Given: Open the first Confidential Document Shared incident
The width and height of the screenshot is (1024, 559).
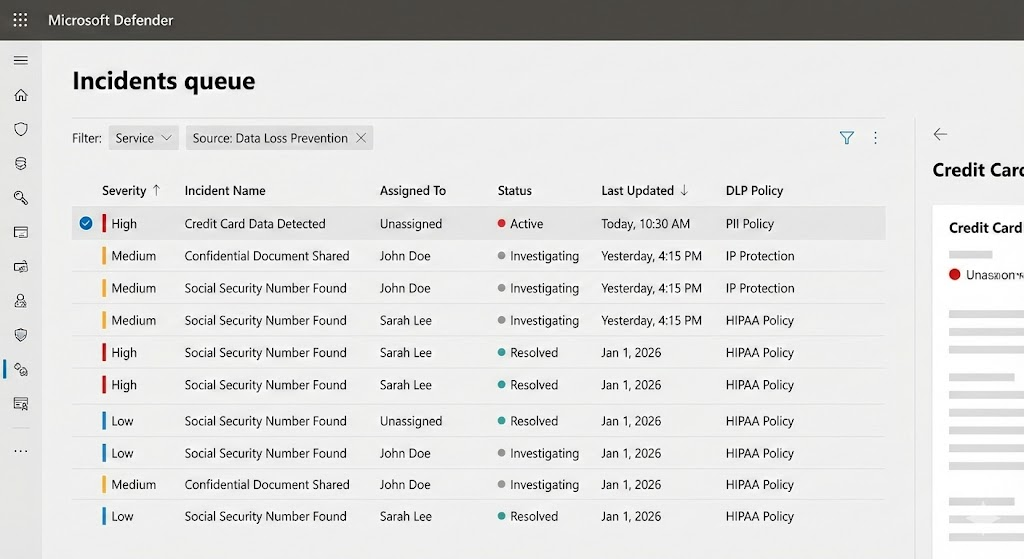Looking at the screenshot, I should pyautogui.click(x=267, y=256).
